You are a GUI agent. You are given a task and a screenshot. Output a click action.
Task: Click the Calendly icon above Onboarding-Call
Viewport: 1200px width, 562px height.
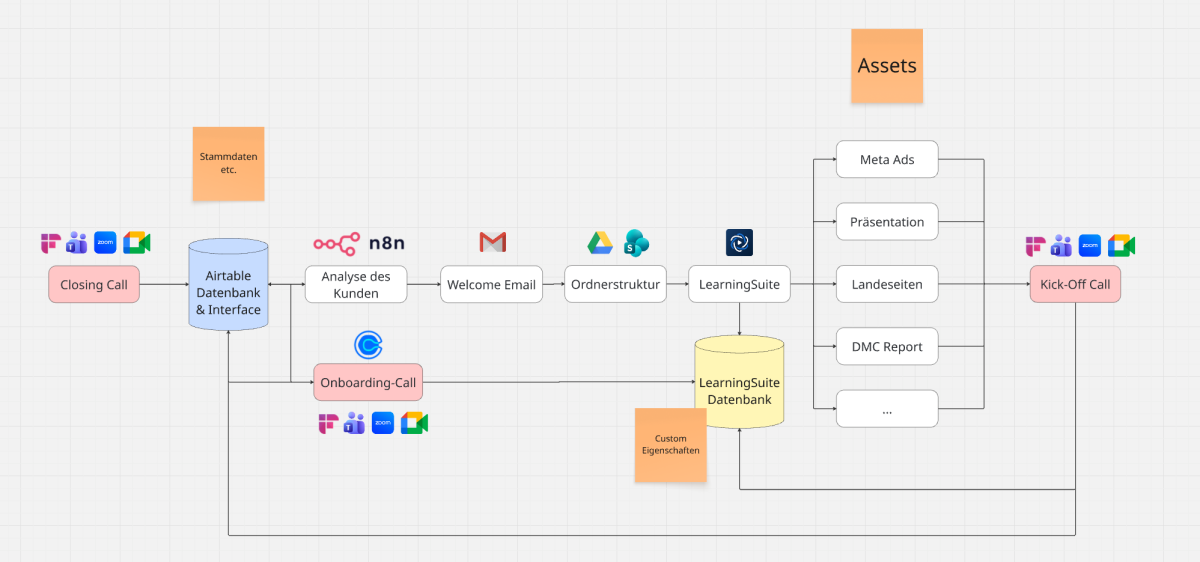(368, 345)
